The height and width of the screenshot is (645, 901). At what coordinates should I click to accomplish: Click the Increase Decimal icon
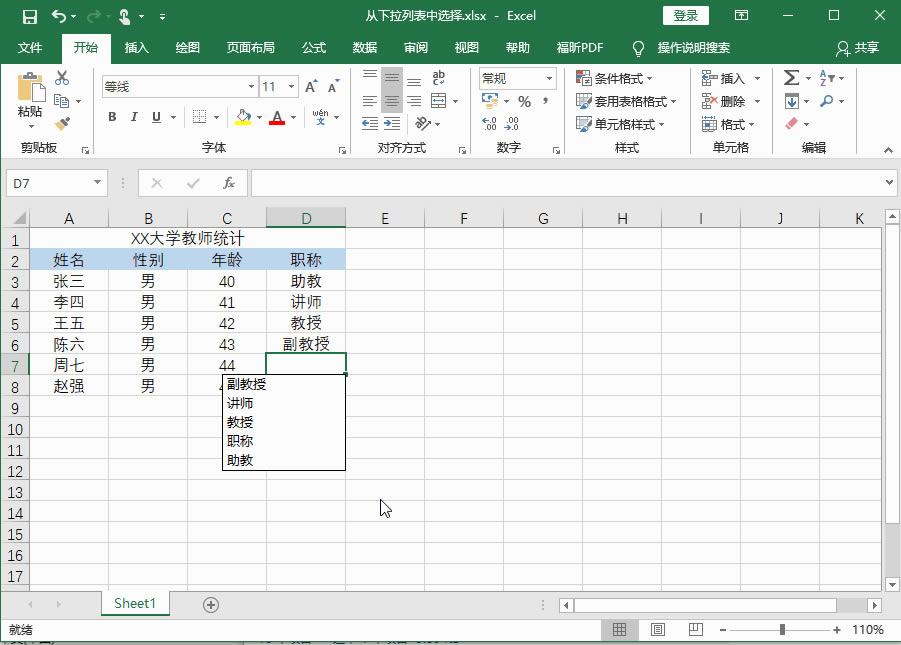488,124
